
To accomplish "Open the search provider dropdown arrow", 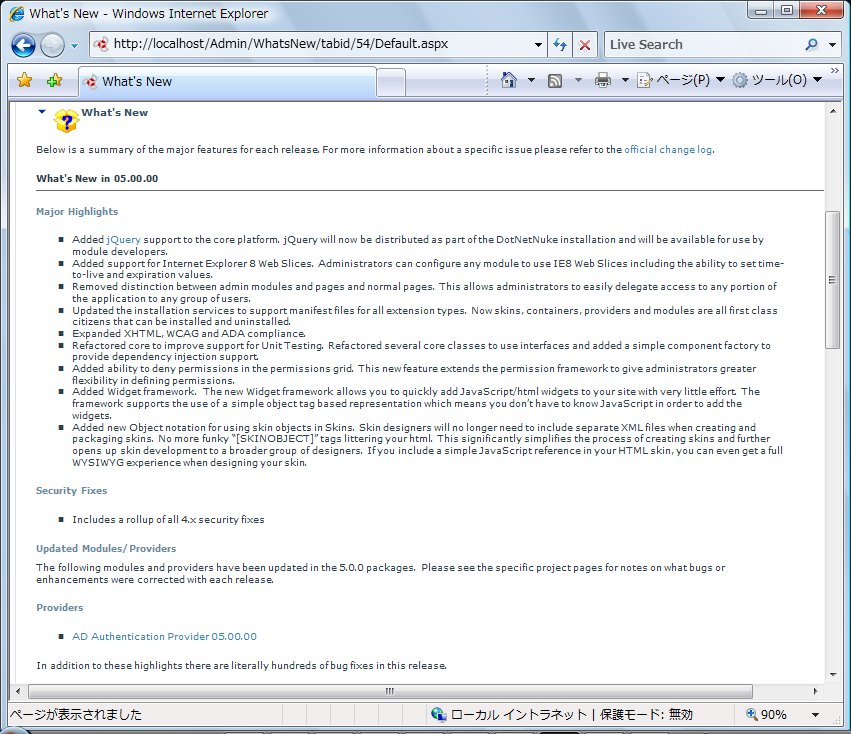I will pyautogui.click(x=832, y=45).
